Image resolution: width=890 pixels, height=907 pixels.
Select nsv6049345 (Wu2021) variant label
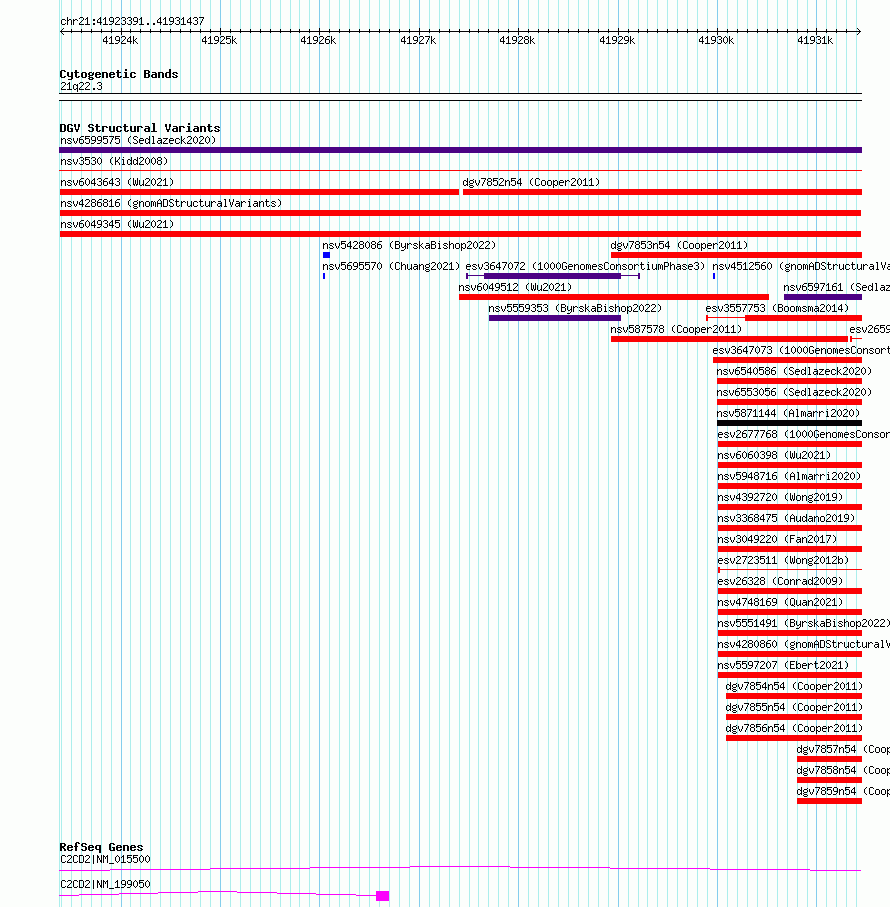coord(117,224)
